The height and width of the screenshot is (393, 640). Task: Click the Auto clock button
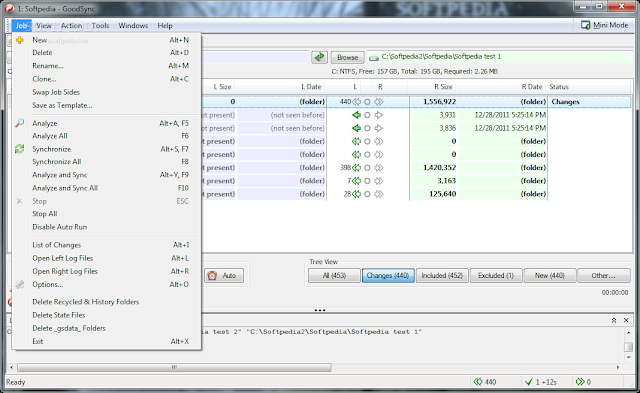pos(224,275)
